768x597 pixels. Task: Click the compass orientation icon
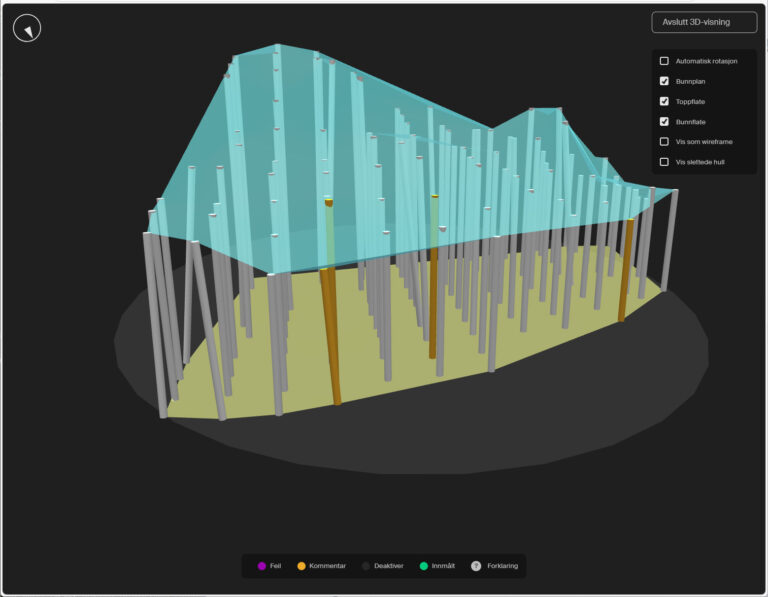[x=27, y=28]
